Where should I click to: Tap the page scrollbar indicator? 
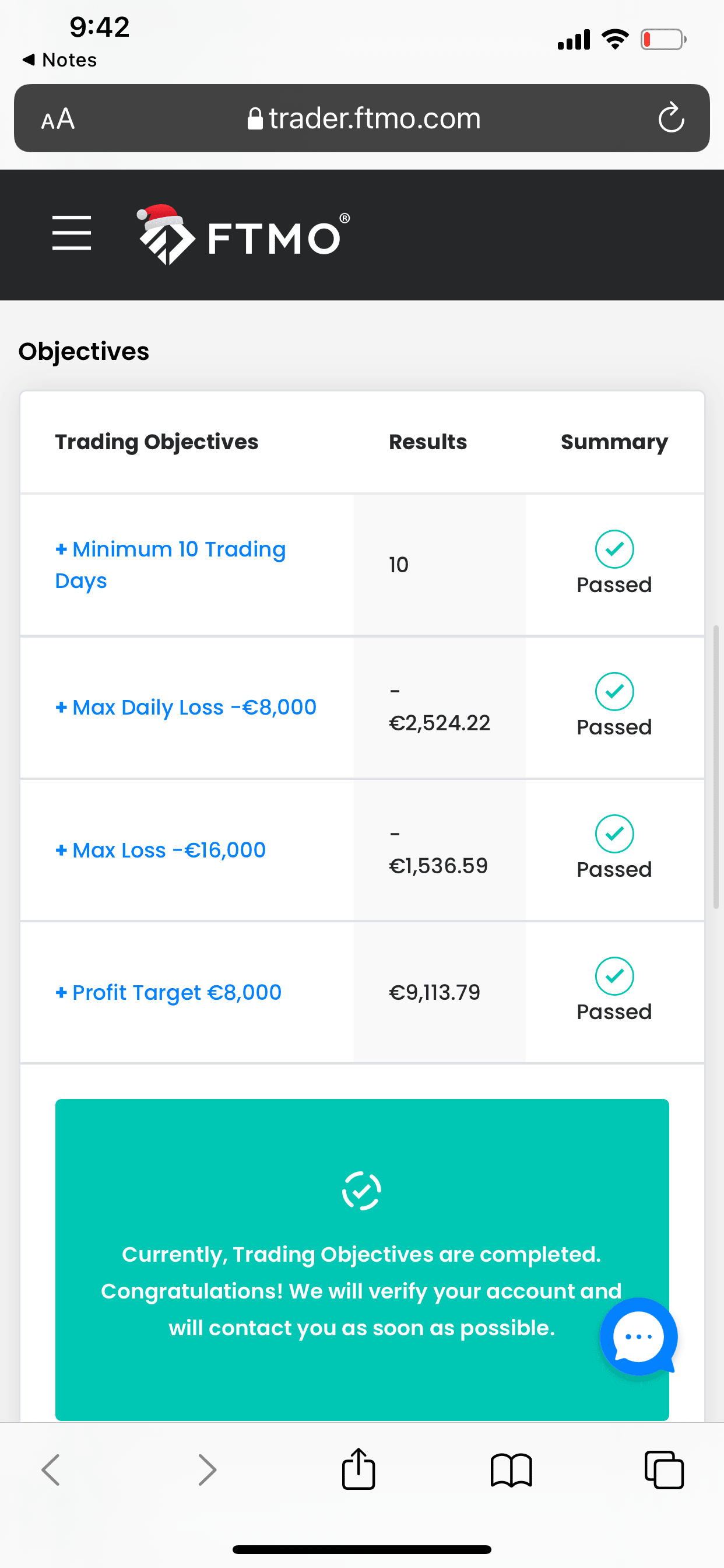click(x=716, y=766)
